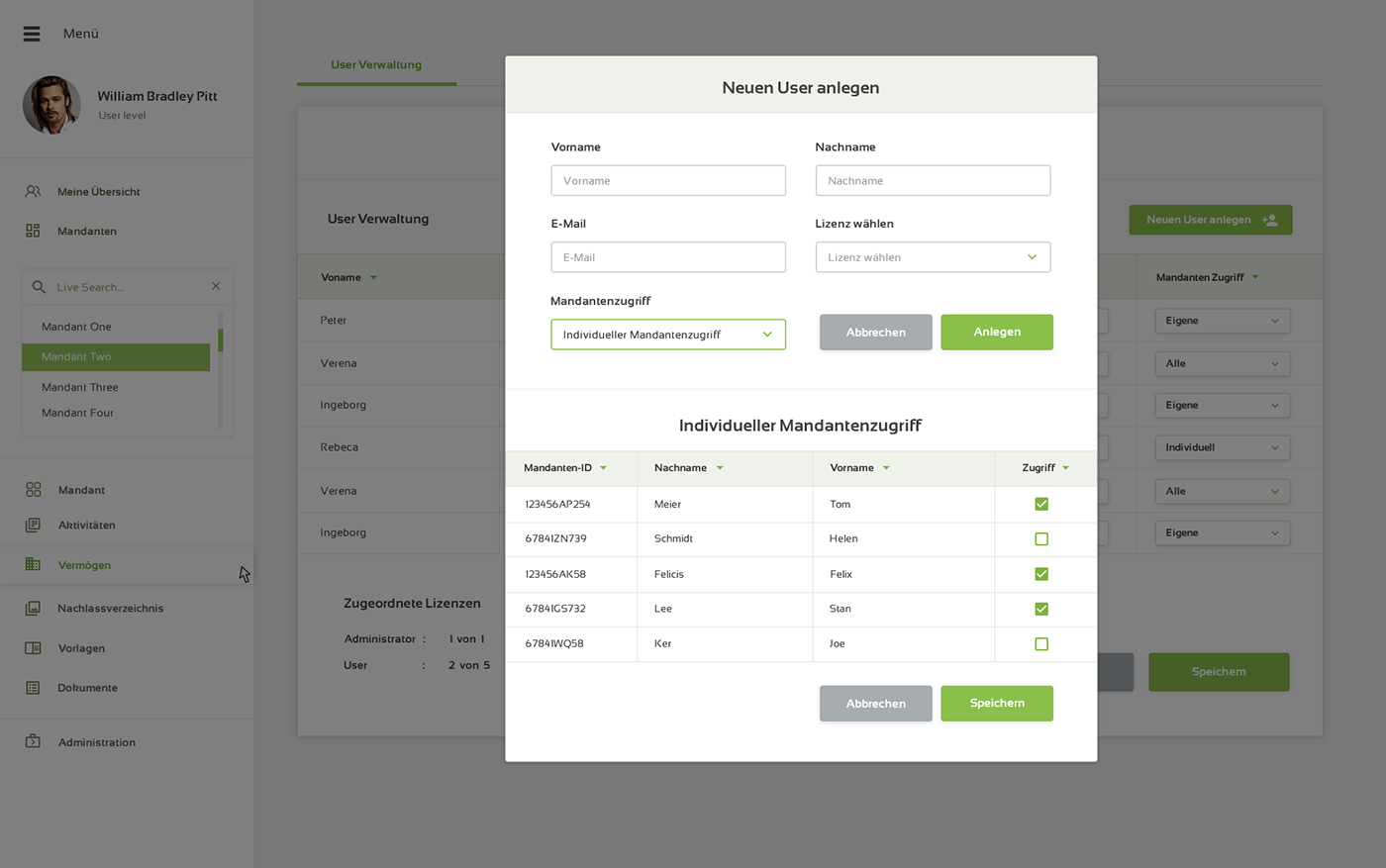Sort by the Mandanten-ID column arrow
Image resolution: width=1386 pixels, height=868 pixels.
pyautogui.click(x=603, y=468)
